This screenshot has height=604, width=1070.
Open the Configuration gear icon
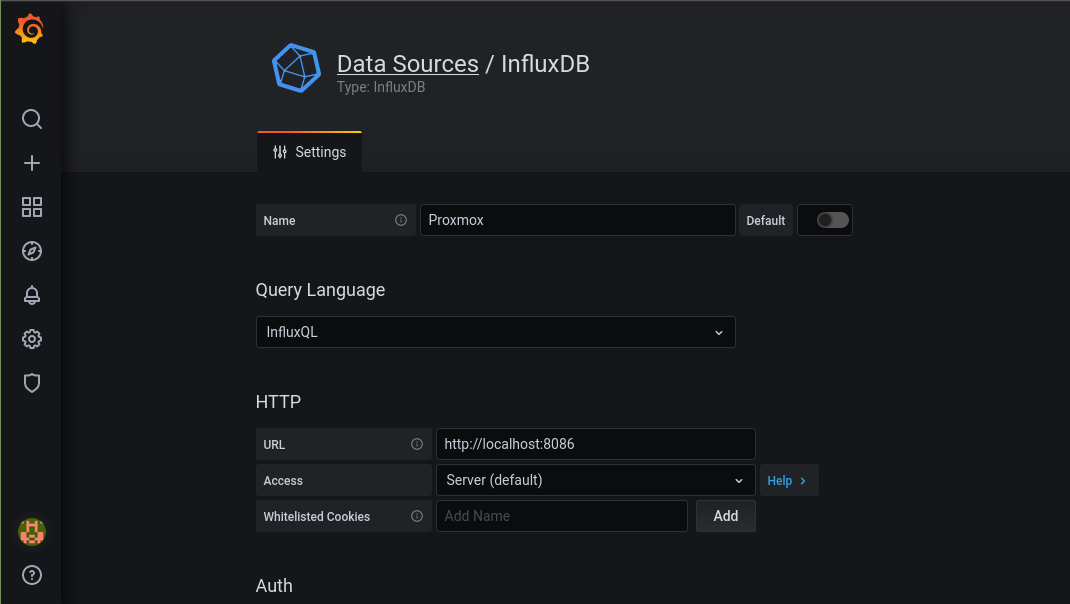click(x=31, y=339)
